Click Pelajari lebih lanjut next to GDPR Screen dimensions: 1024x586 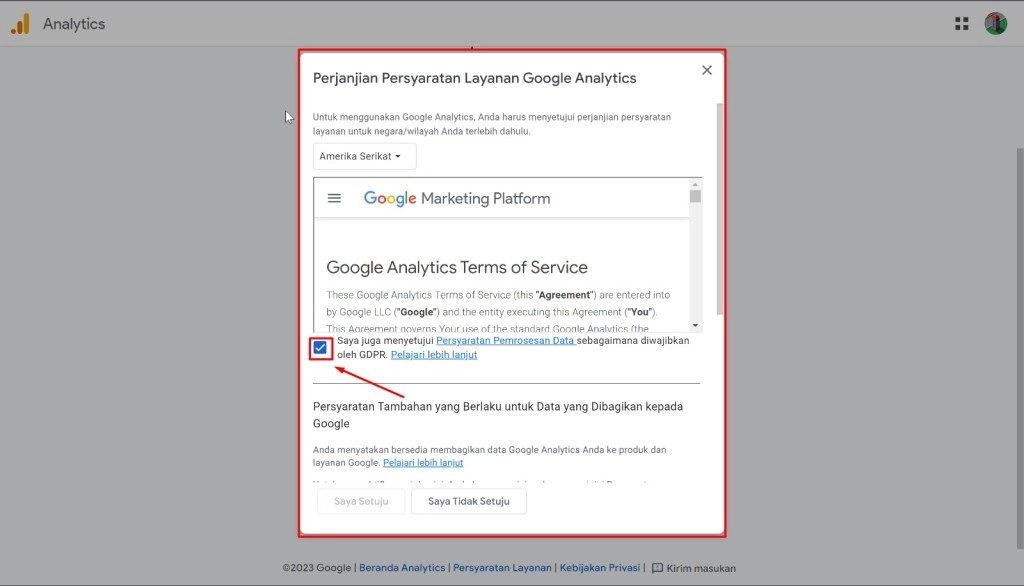coord(434,355)
